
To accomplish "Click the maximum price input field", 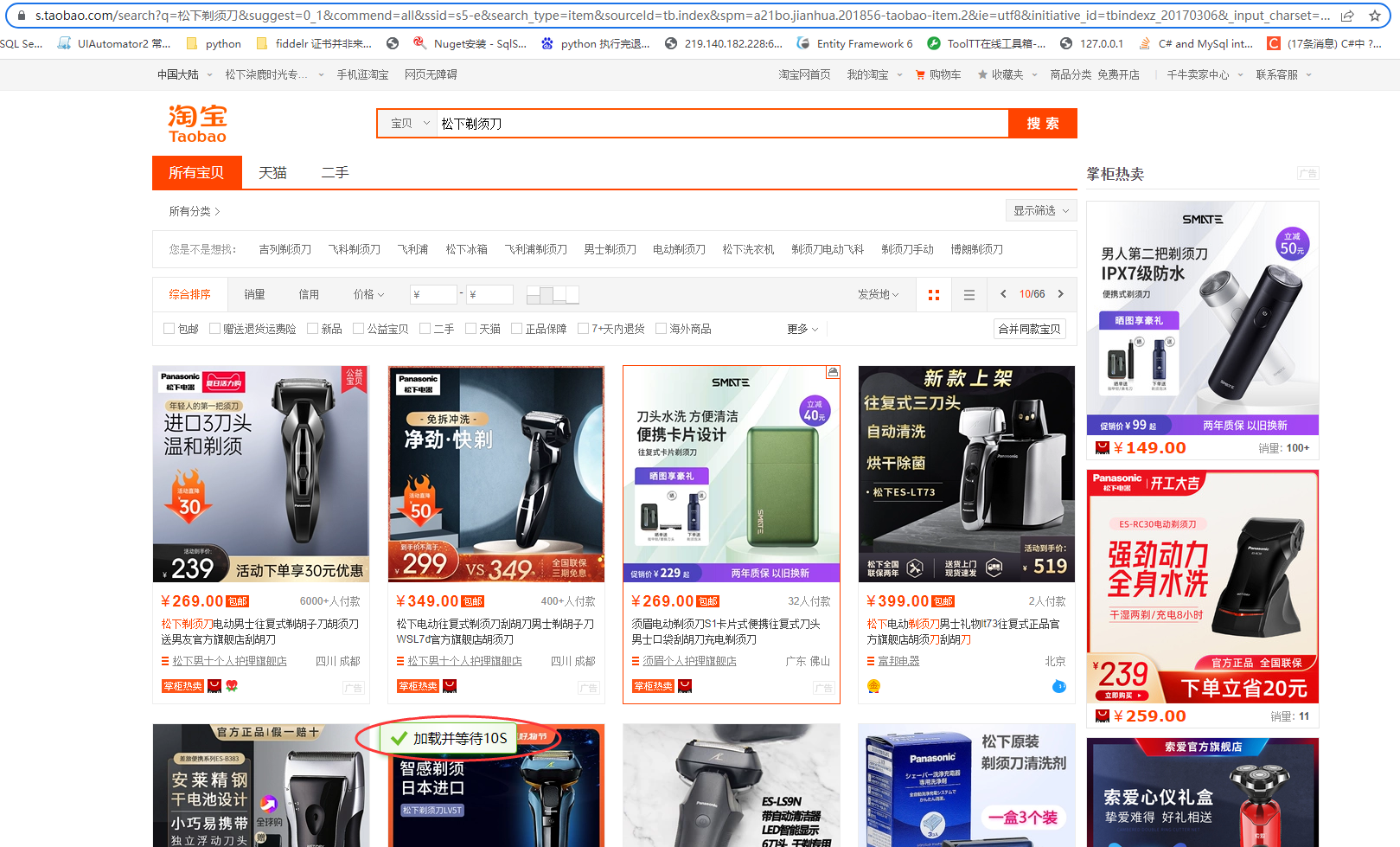I will 490,295.
